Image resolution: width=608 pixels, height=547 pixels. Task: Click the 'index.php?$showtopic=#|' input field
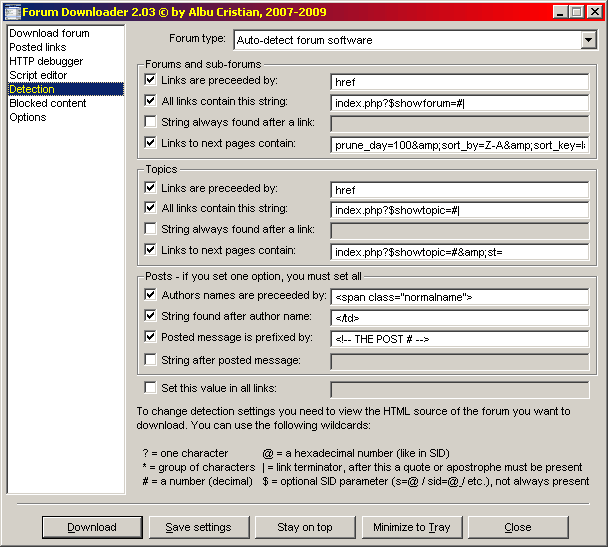click(x=459, y=210)
